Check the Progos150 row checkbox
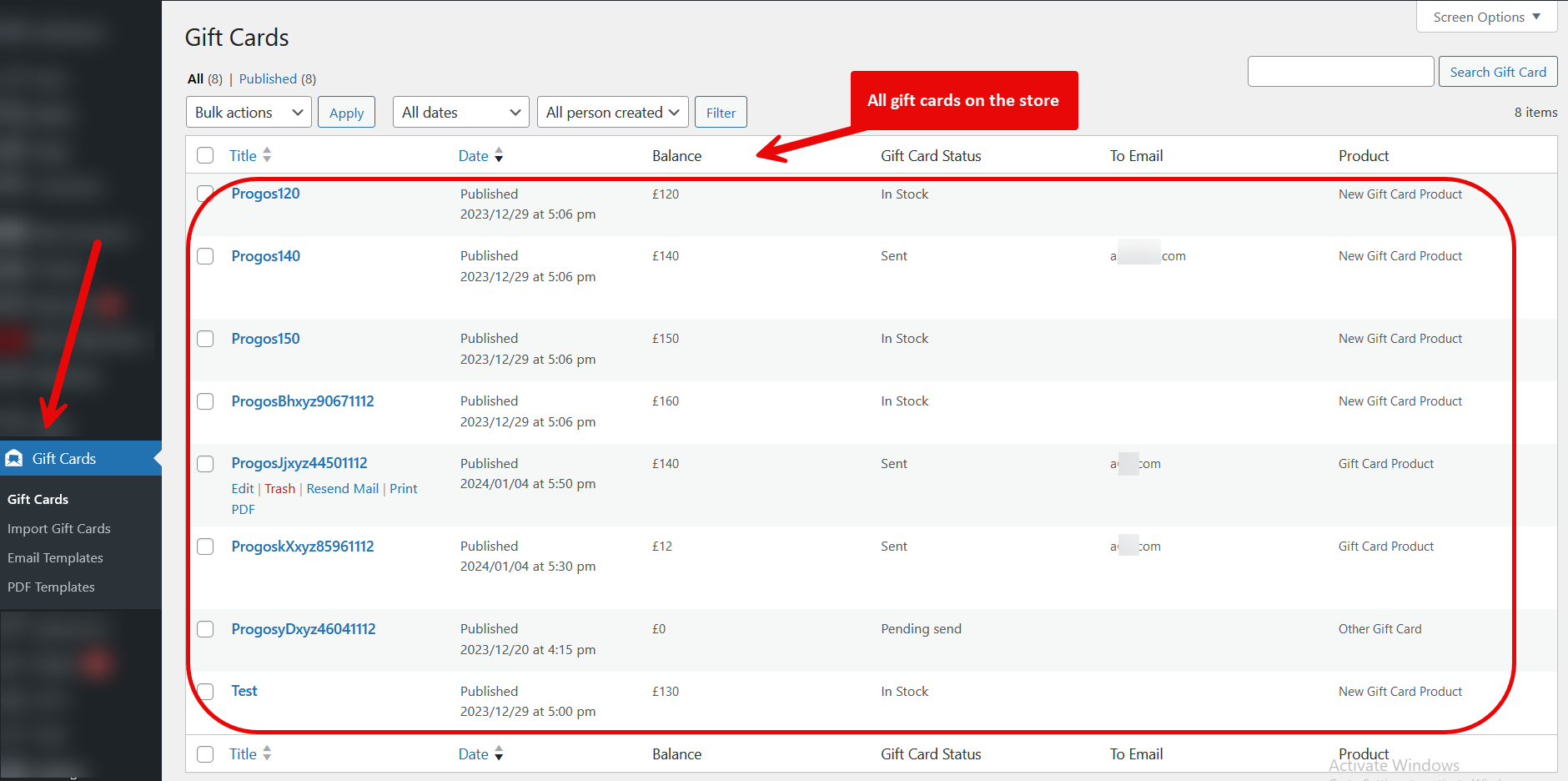 coord(205,339)
